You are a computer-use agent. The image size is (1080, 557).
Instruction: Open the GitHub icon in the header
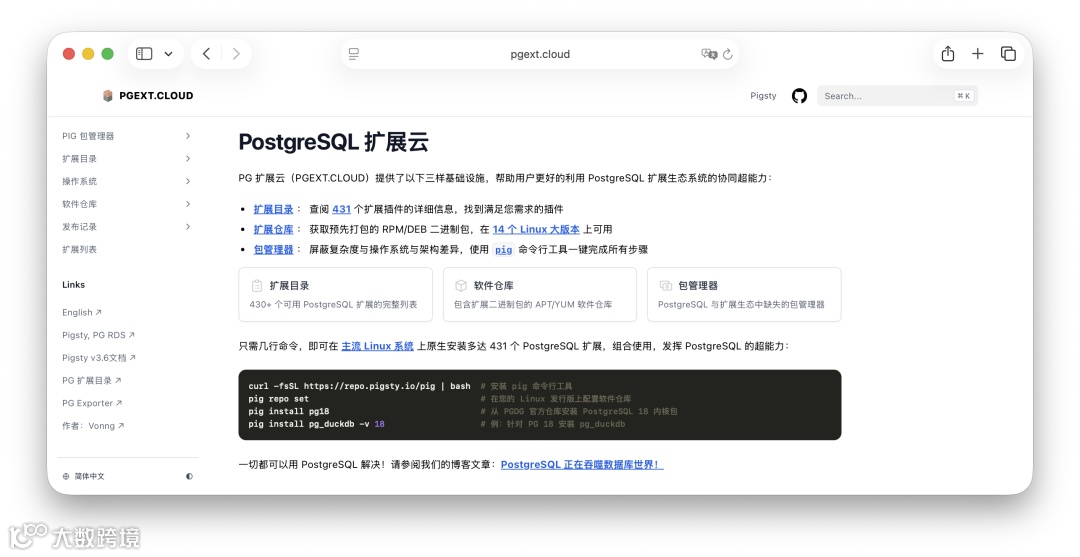(x=799, y=96)
